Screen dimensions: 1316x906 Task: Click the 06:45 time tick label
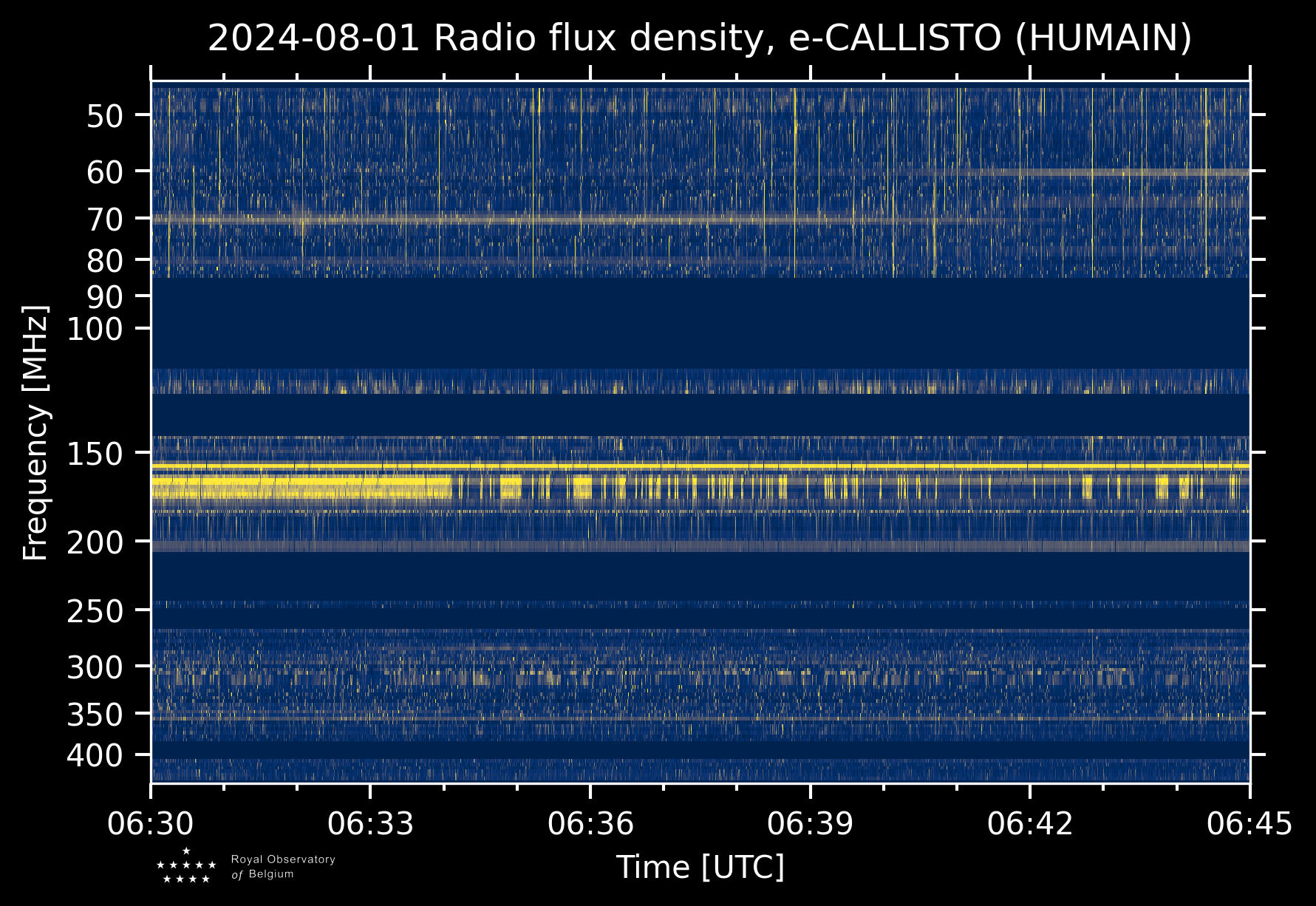[x=1249, y=823]
